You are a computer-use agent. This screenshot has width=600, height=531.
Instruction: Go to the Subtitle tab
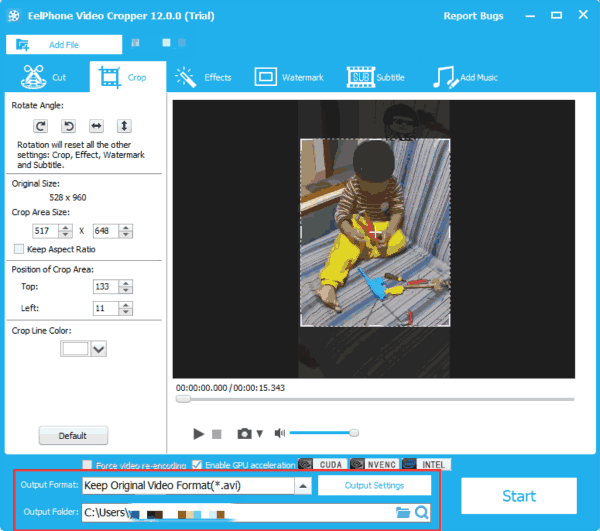tap(376, 77)
